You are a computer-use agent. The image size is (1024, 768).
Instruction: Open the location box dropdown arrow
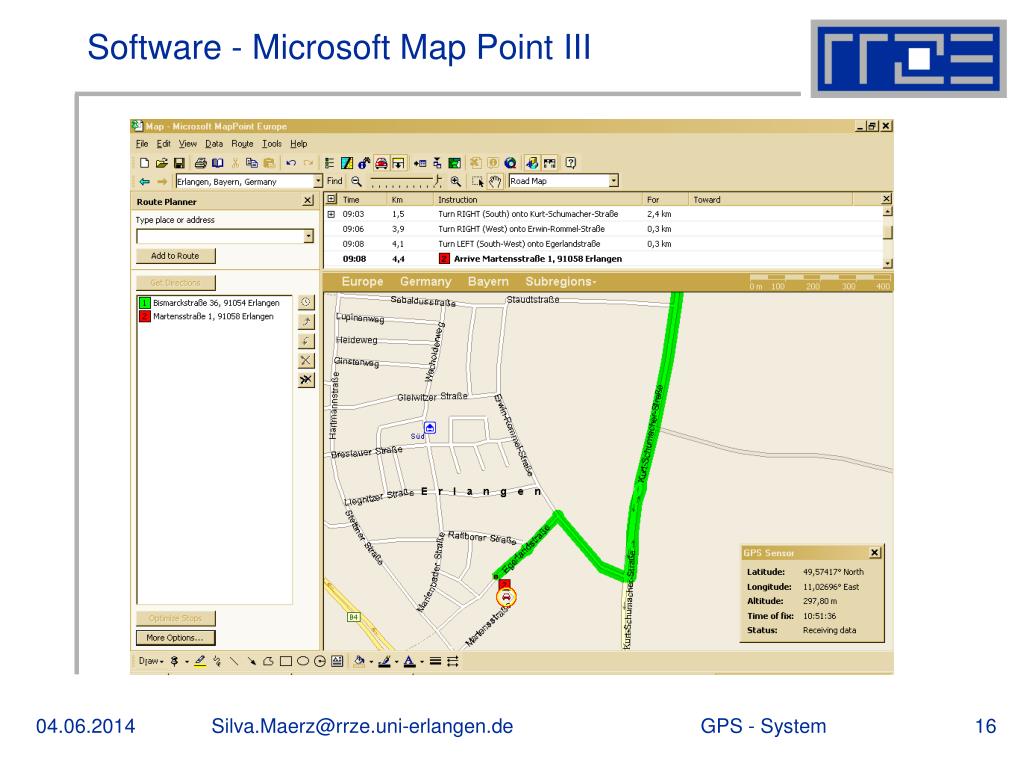(x=318, y=181)
